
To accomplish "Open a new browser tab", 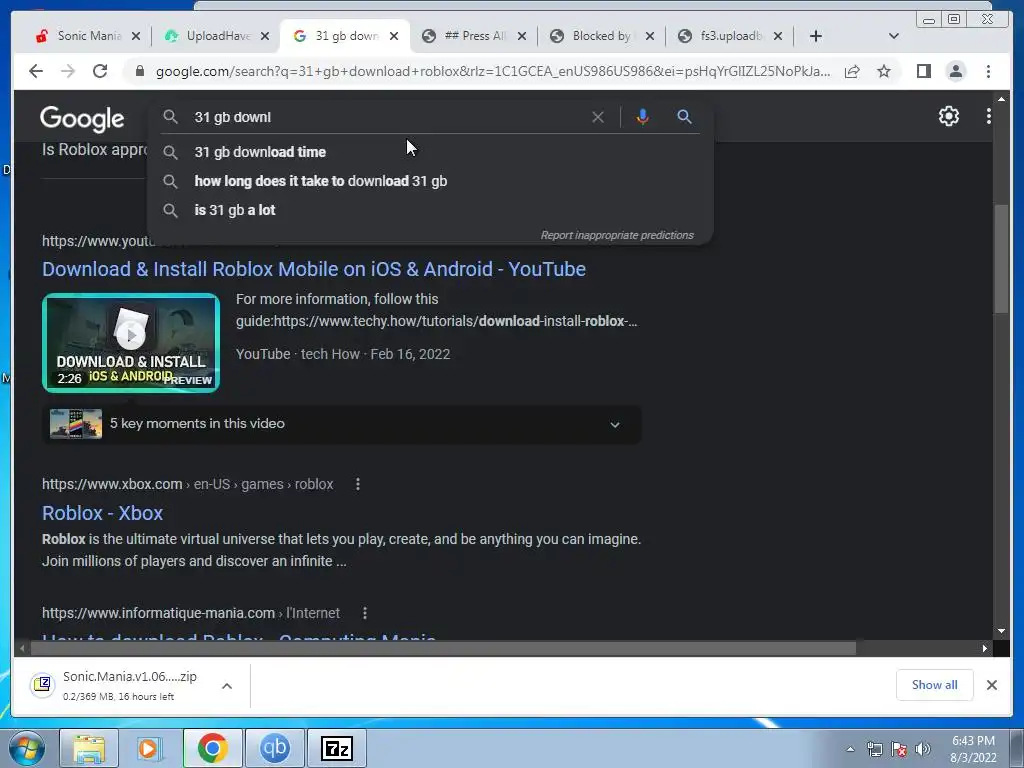I will 816,36.
